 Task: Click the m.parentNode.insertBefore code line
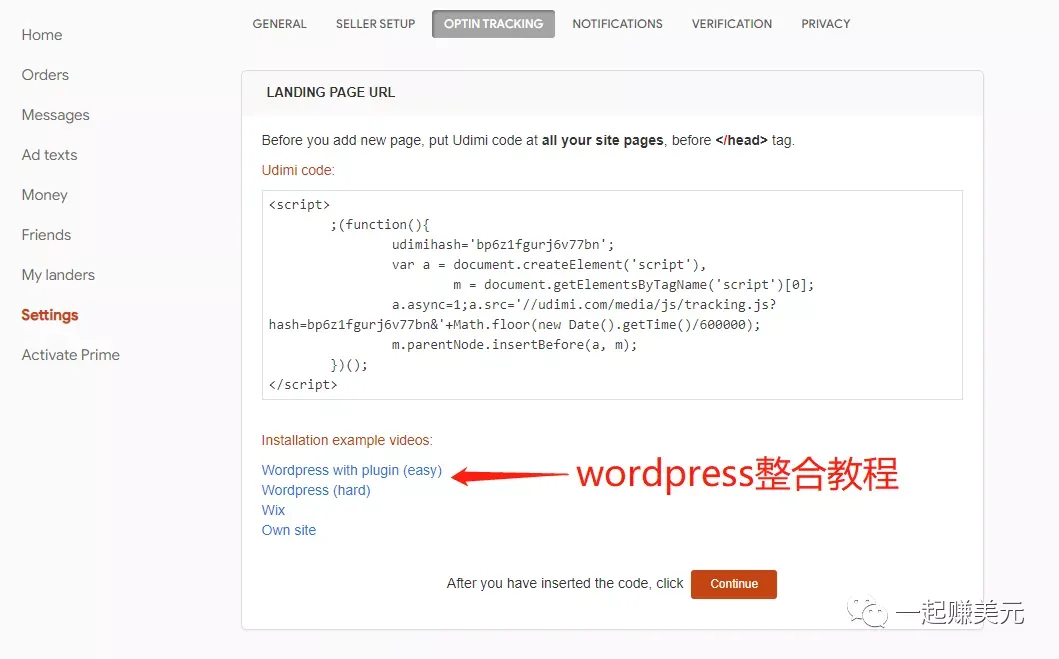point(514,344)
